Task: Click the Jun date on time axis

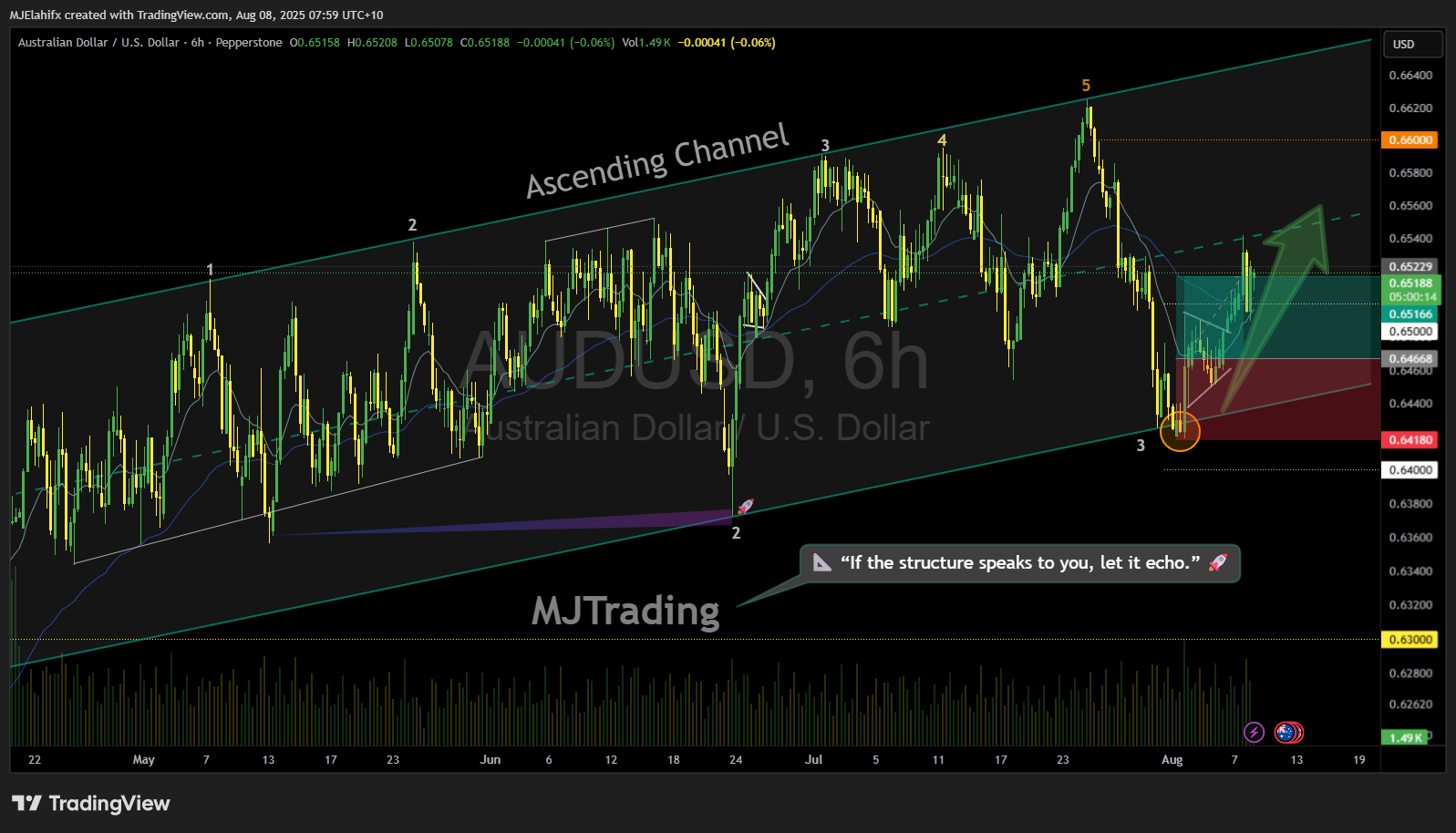Action: coord(490,760)
